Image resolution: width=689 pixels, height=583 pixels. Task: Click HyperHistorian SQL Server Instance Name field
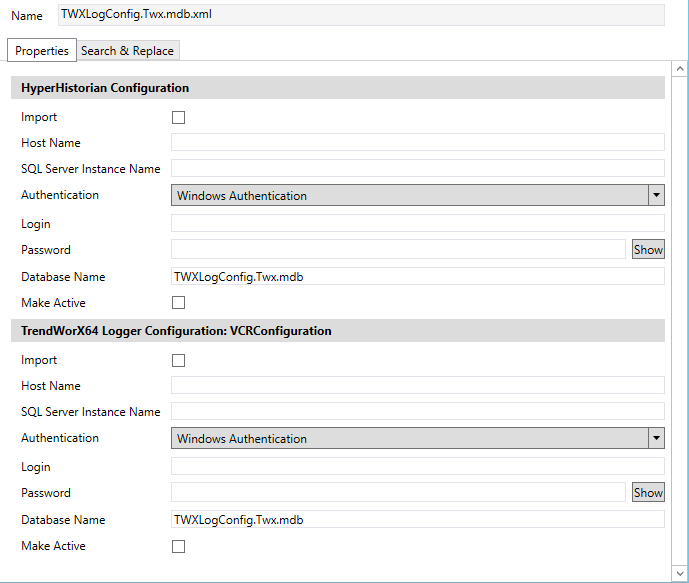click(x=418, y=169)
